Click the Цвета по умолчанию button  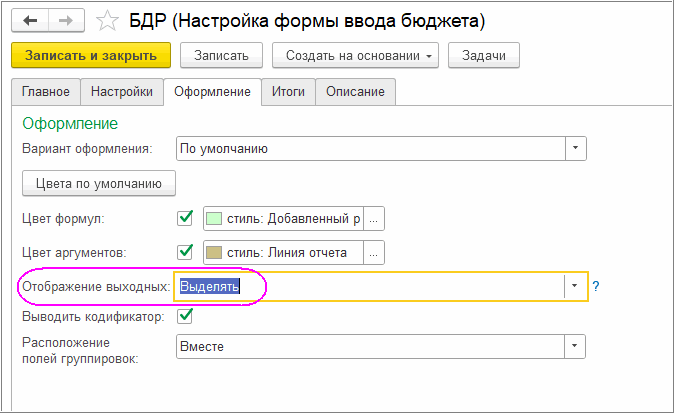tap(99, 183)
